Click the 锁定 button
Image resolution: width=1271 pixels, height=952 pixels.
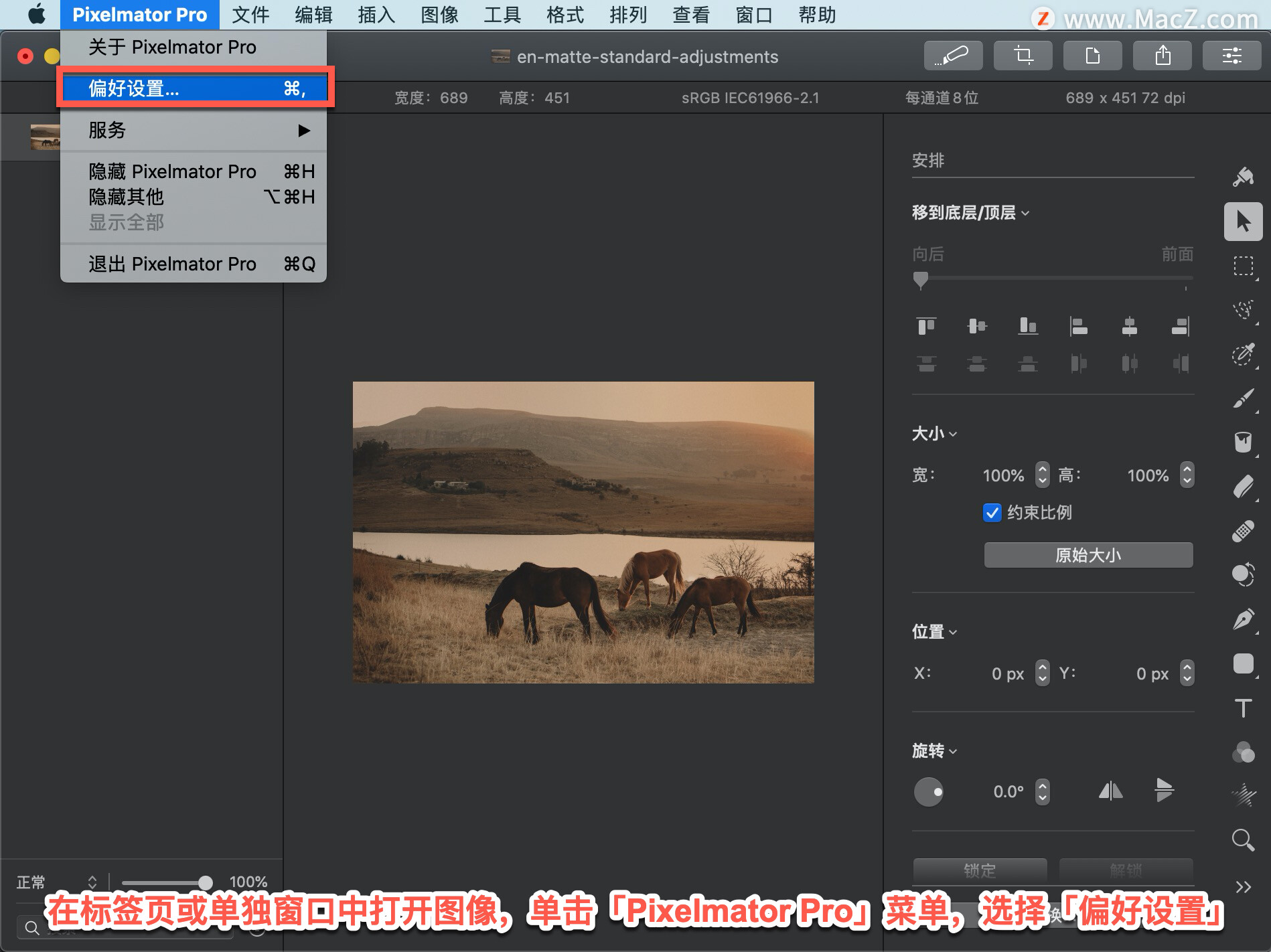(980, 870)
